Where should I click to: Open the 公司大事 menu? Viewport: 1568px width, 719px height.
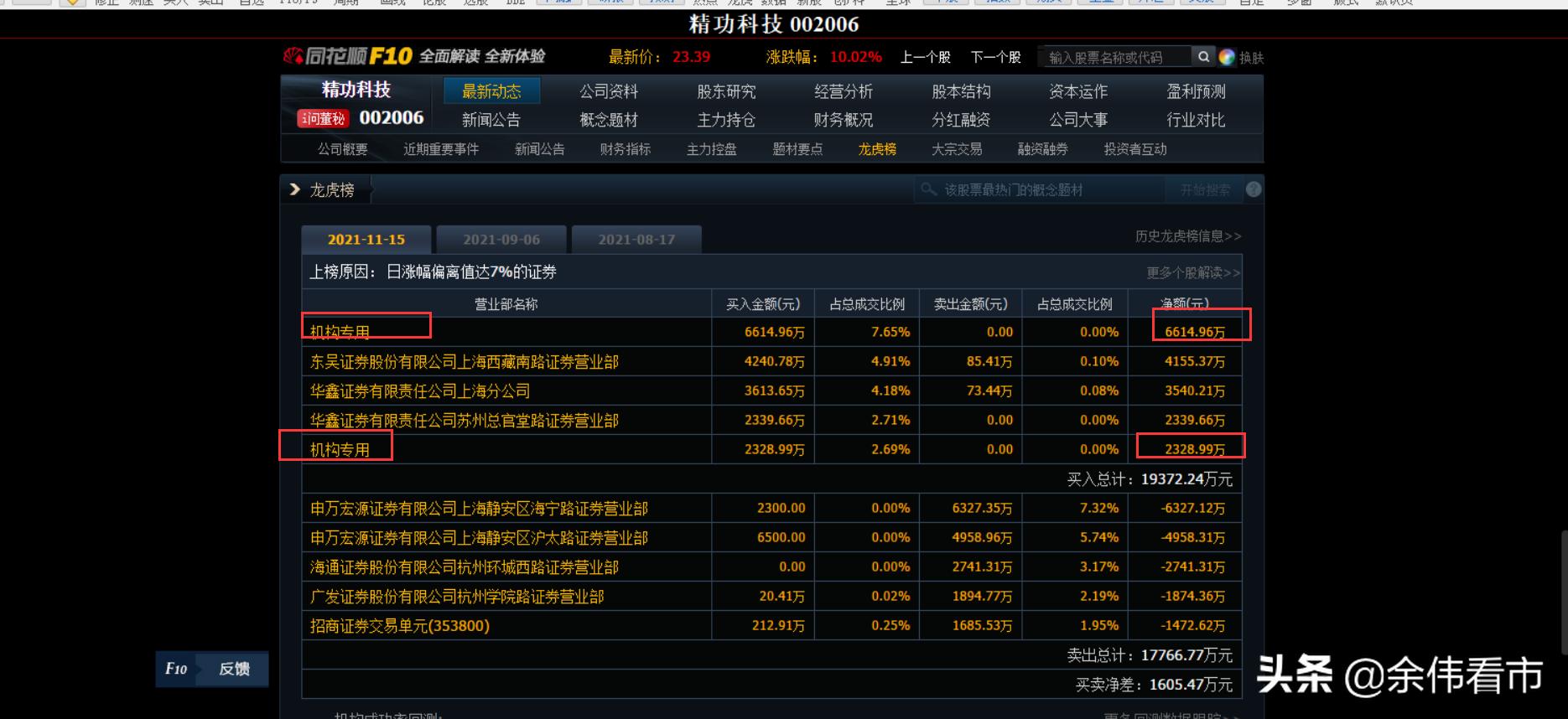[x=1078, y=120]
